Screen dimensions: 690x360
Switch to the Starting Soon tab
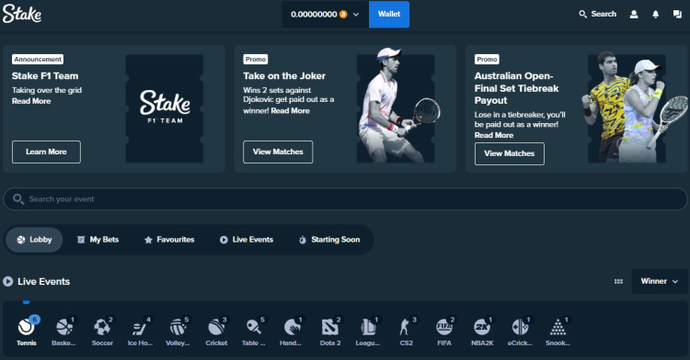[x=329, y=240]
